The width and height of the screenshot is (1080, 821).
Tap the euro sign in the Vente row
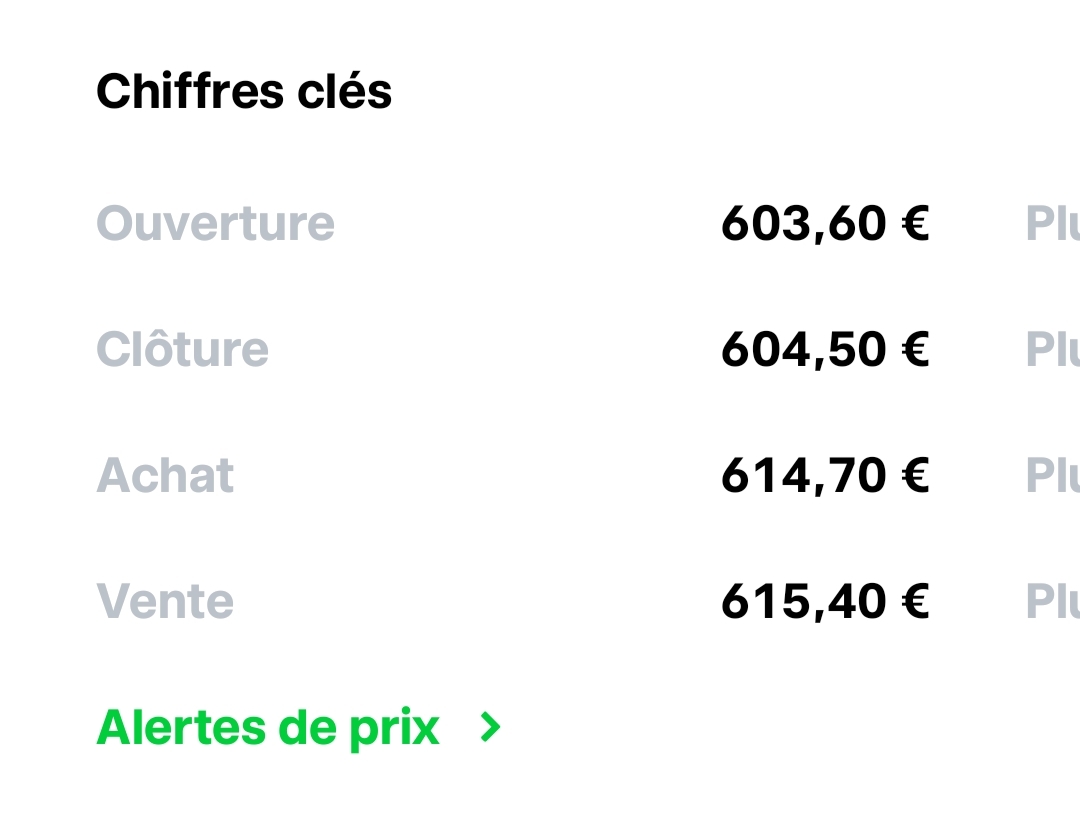point(915,601)
